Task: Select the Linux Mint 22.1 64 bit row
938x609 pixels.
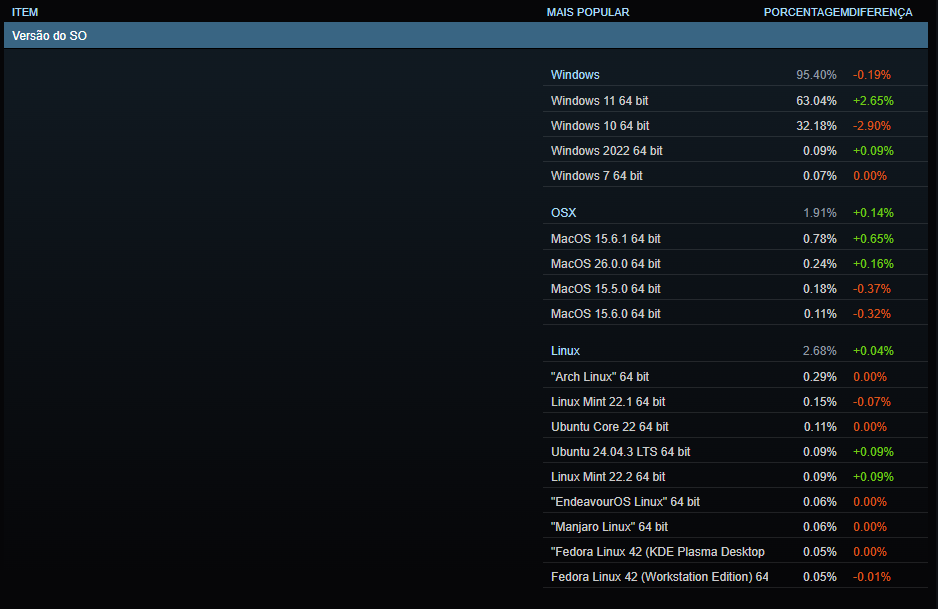Action: click(608, 402)
